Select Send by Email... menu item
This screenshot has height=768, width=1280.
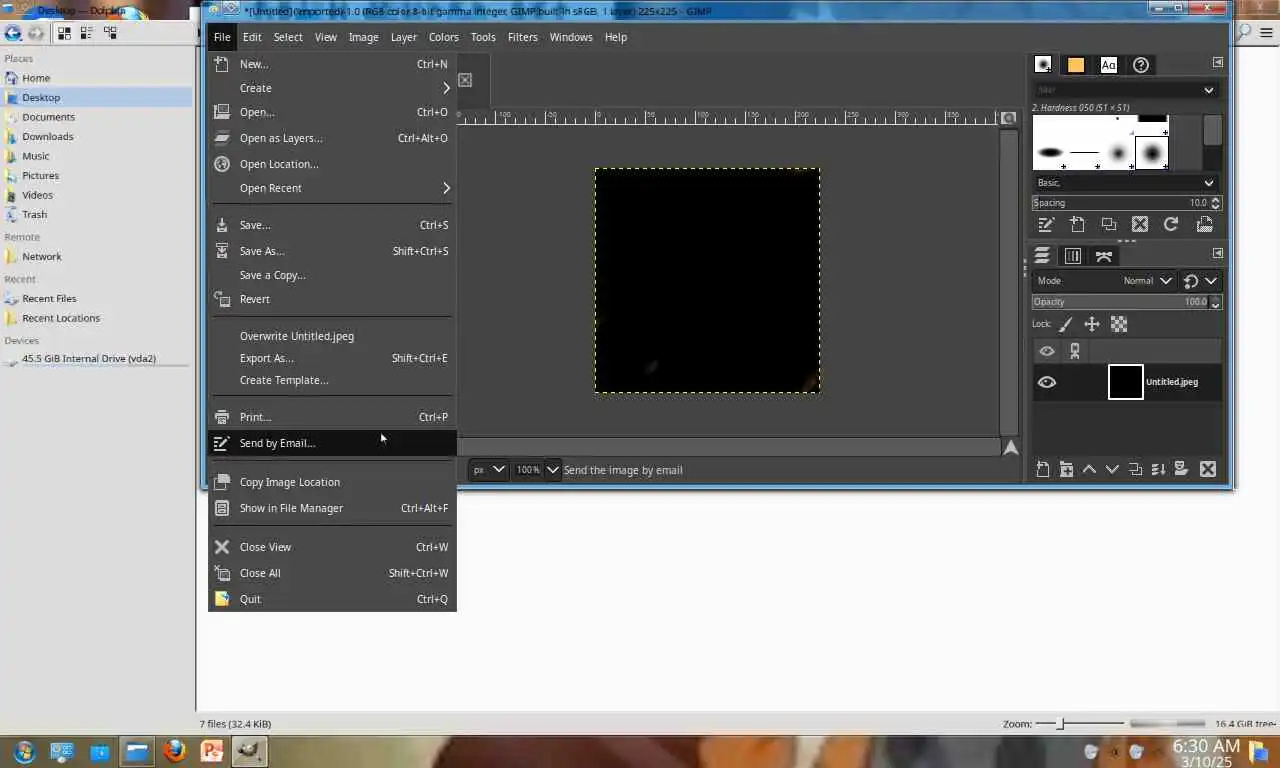pos(332,443)
